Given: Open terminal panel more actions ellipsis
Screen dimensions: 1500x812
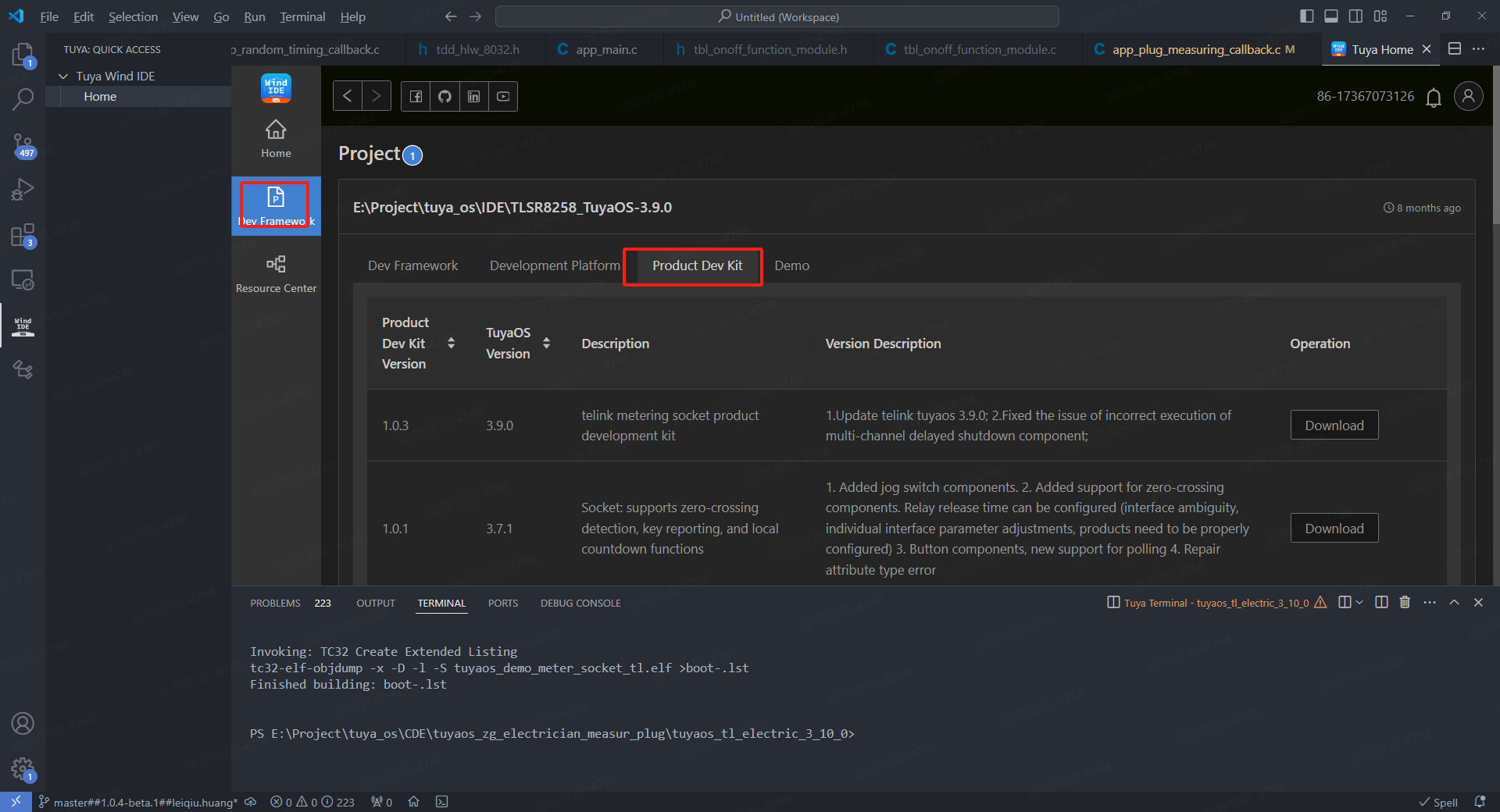Looking at the screenshot, I should pos(1430,602).
